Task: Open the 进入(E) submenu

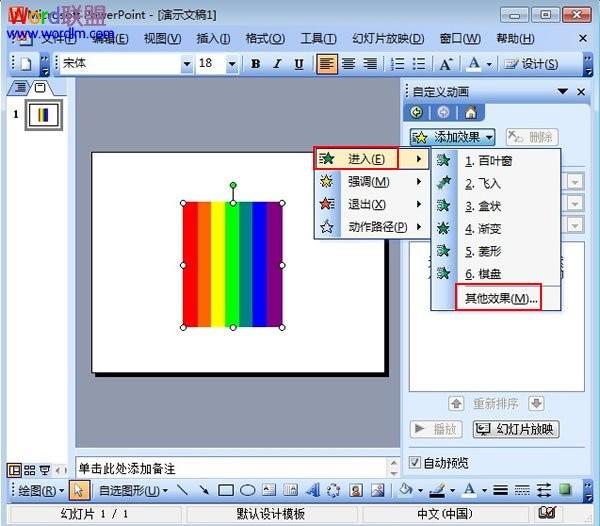Action: click(371, 158)
